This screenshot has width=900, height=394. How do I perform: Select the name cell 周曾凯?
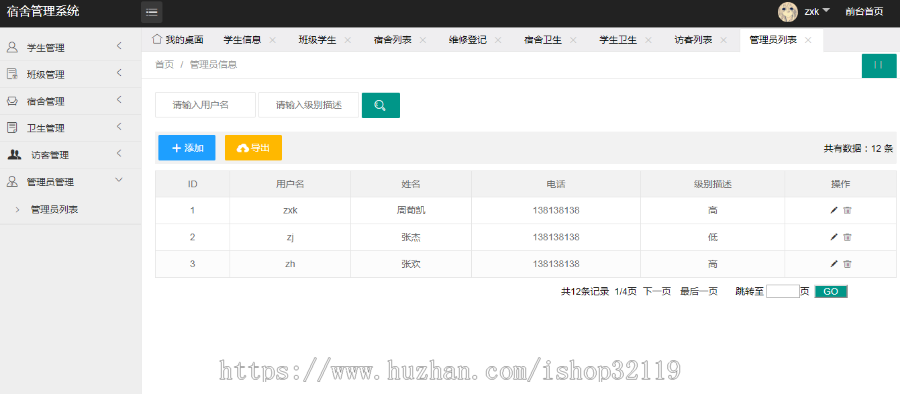coord(411,210)
